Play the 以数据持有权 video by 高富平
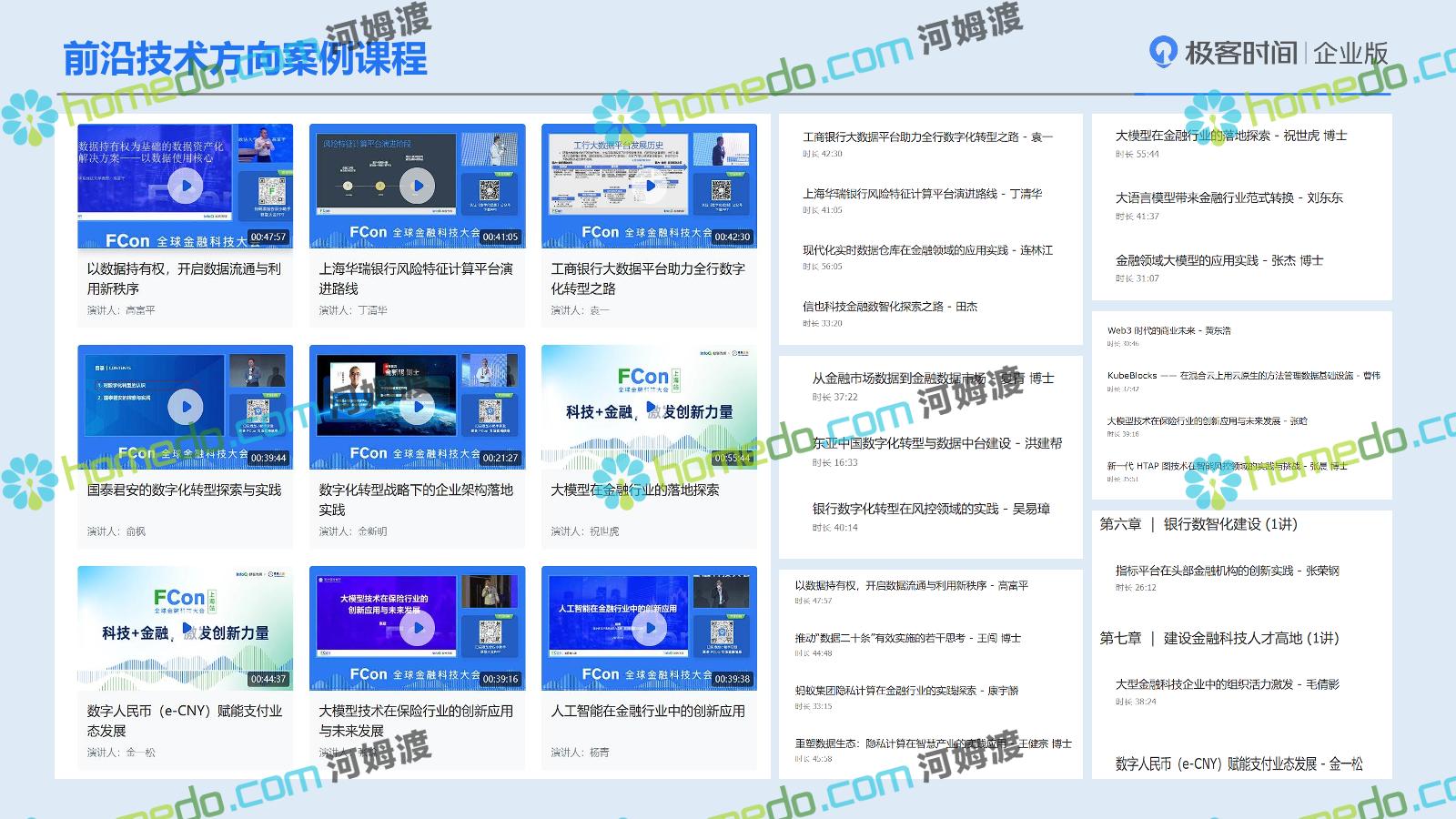Viewport: 1456px width, 819px height. coord(186,187)
